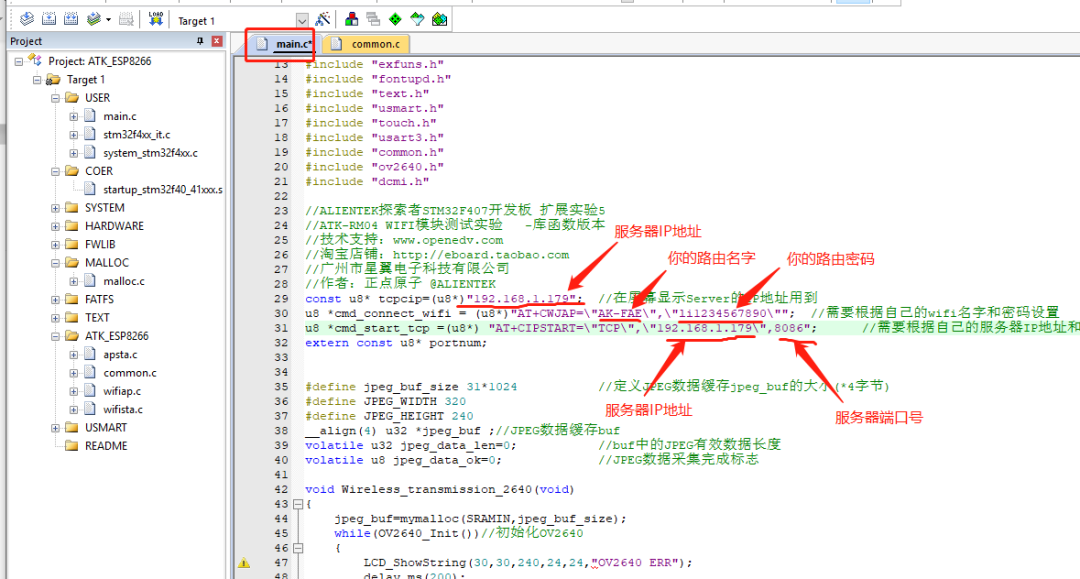Place cursor on '#include "ov2640.h"' line

click(374, 167)
